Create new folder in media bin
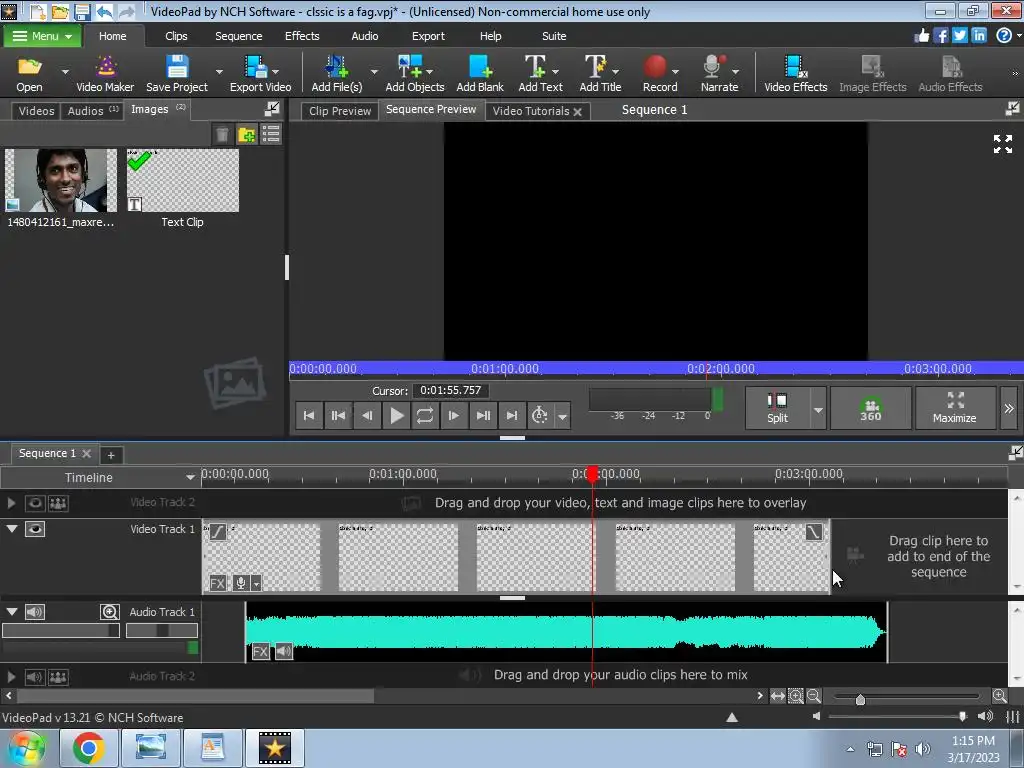Screen dimensions: 1024x768 tap(246, 135)
